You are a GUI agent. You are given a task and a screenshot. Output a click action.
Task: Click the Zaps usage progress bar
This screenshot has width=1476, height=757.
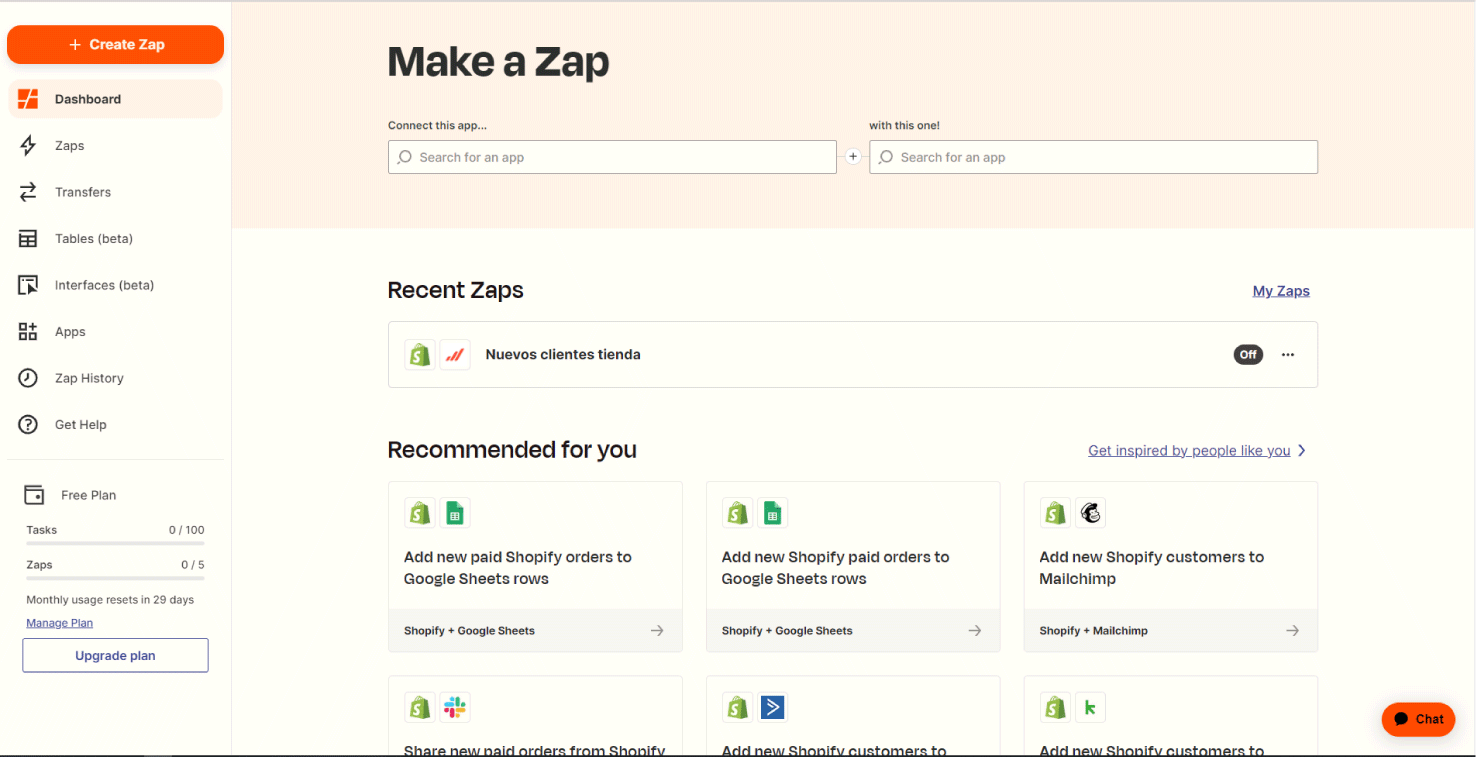115,578
